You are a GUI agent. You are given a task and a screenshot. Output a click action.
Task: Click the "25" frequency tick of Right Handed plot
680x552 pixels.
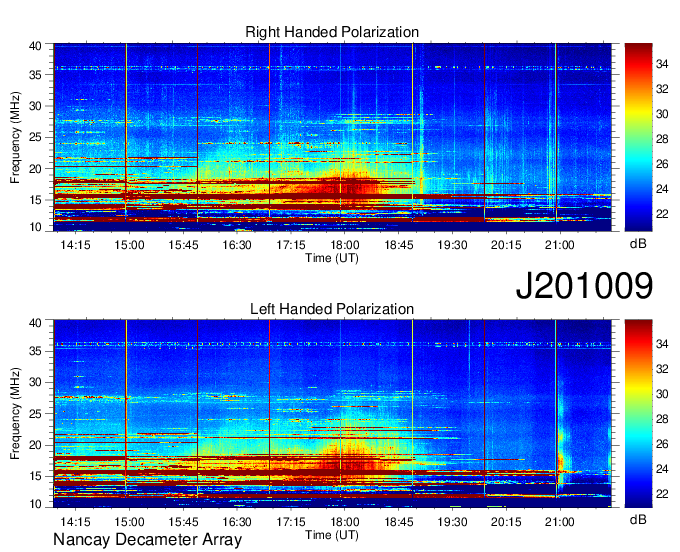coord(35,138)
